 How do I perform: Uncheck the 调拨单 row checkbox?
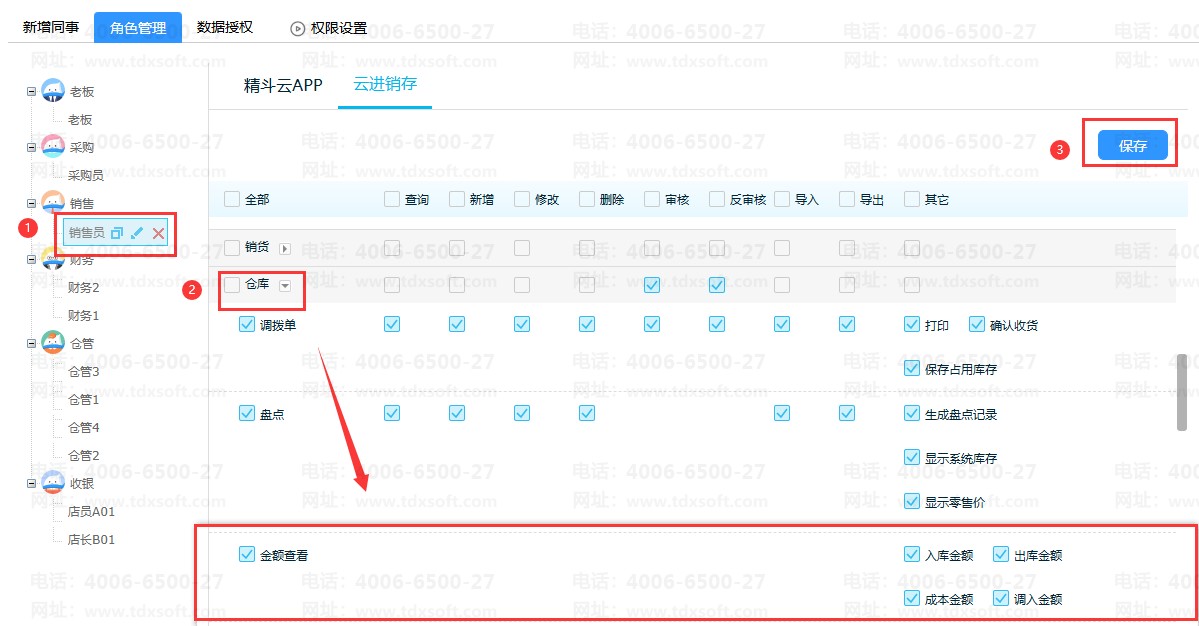pyautogui.click(x=247, y=324)
